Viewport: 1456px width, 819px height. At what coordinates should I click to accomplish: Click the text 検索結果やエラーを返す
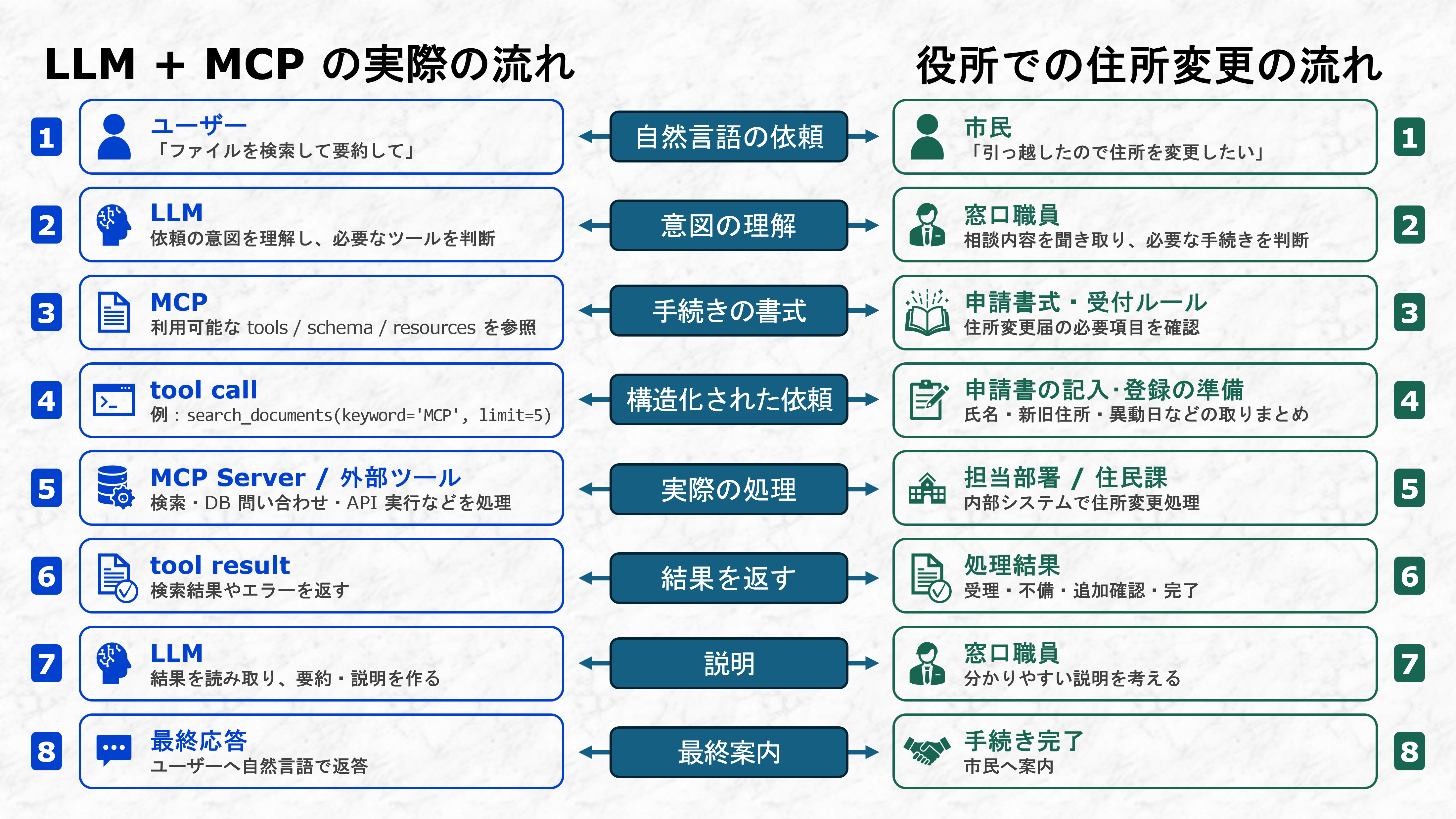point(250,591)
